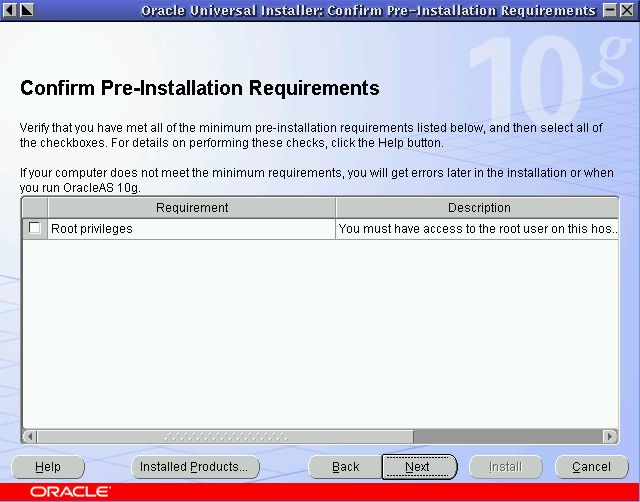Click the scrollbar right arrow
This screenshot has height=502, width=640.
pos(610,436)
